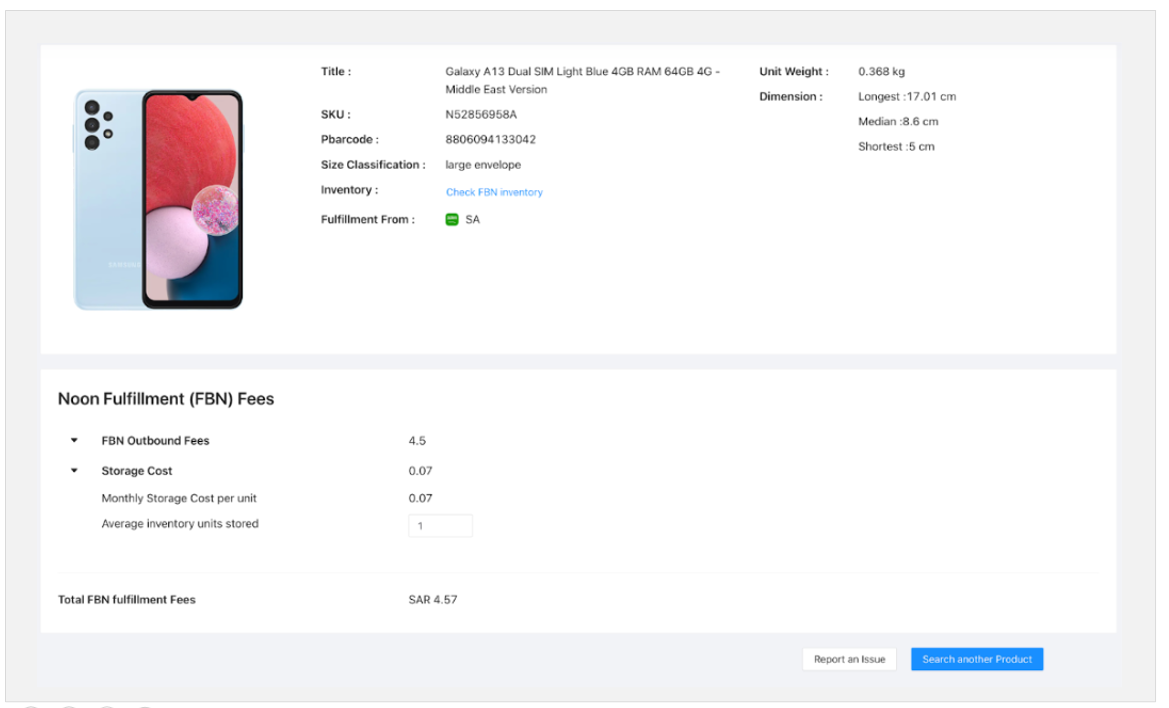The width and height of the screenshot is (1169, 708).
Task: Open the Check FBN inventory link
Action: 494,192
